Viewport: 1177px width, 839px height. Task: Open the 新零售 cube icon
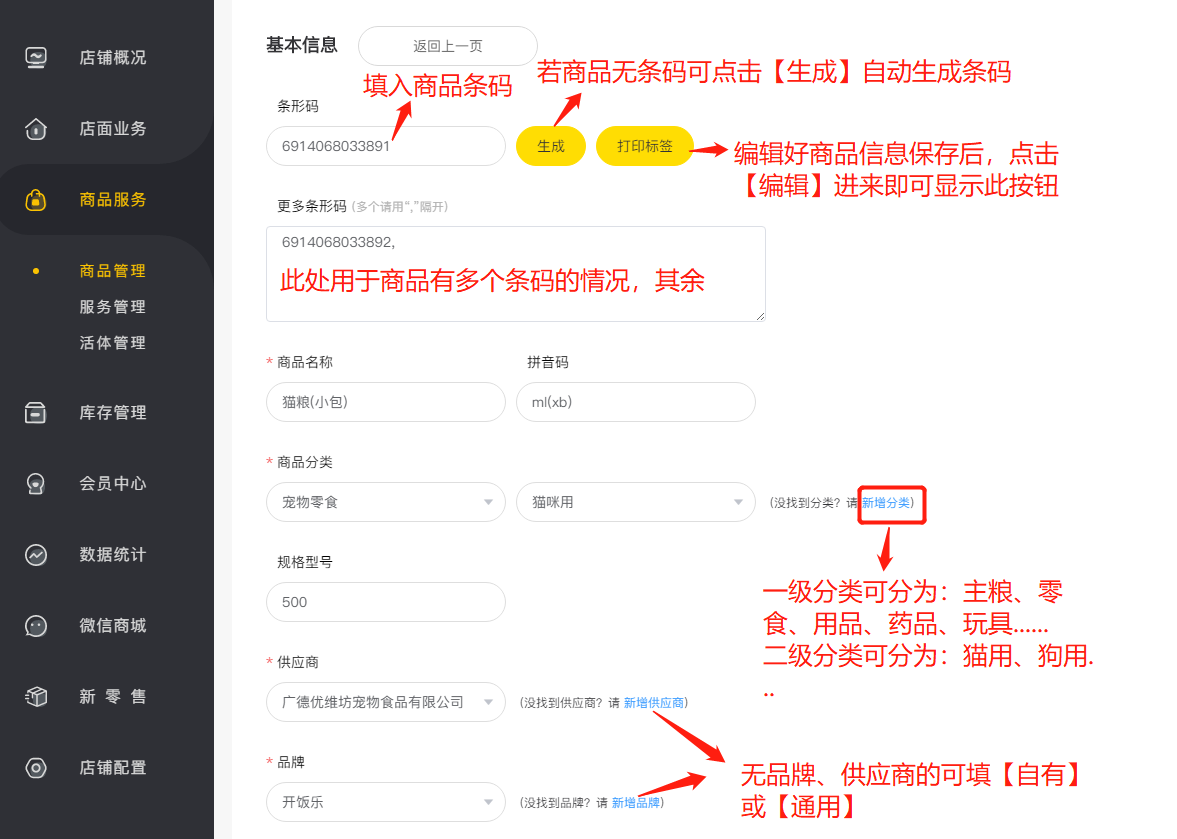click(x=35, y=696)
